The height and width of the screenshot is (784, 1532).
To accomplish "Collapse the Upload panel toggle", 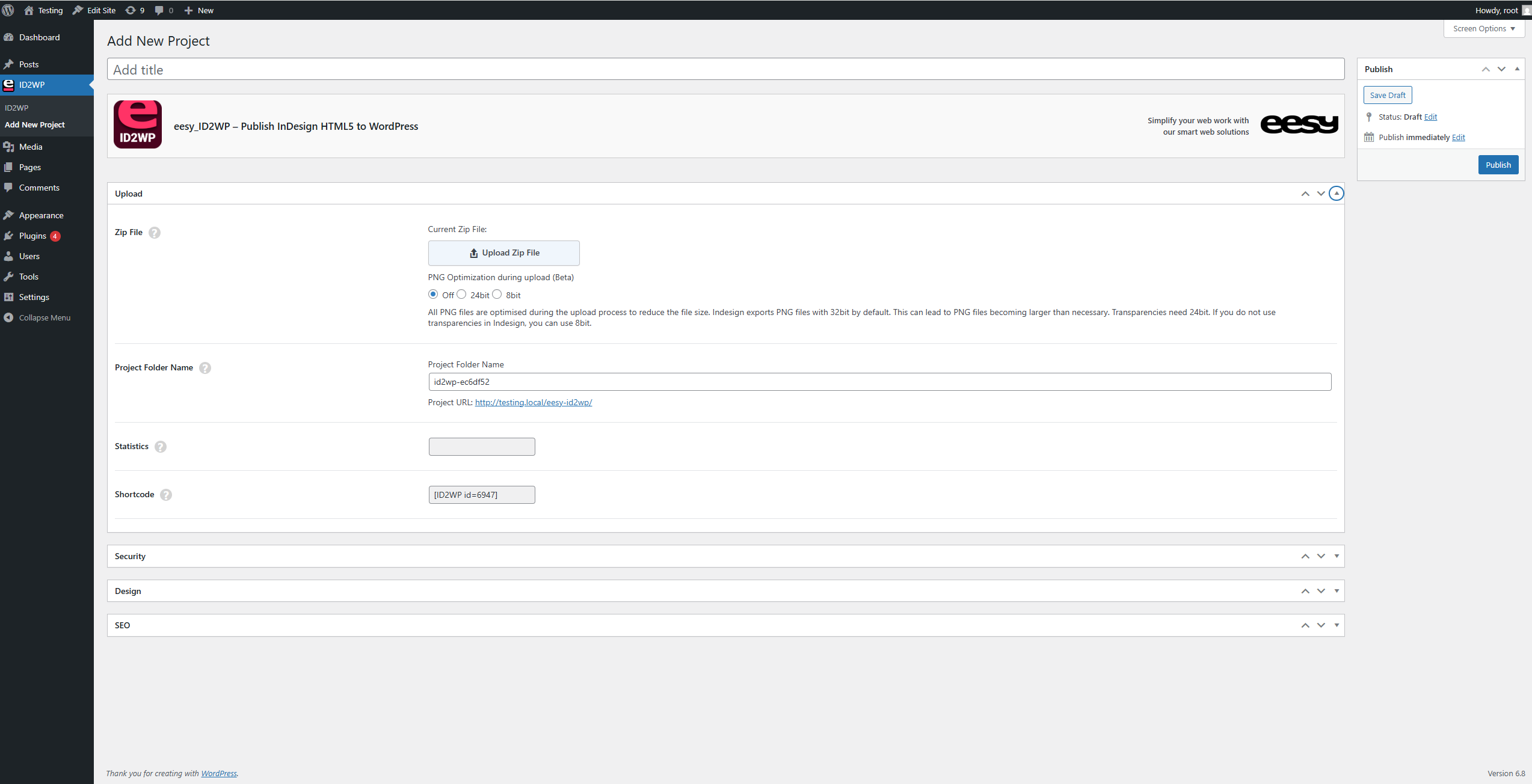I will [x=1337, y=194].
